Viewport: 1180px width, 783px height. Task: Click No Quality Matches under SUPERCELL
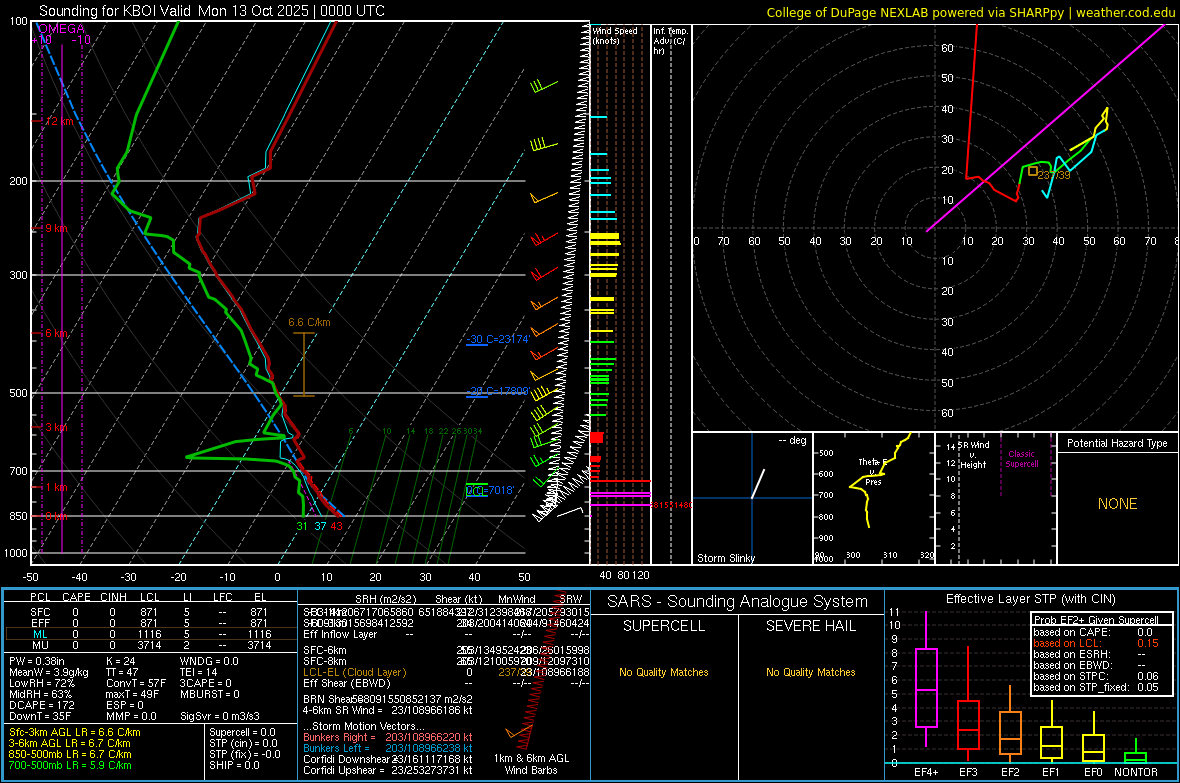664,672
